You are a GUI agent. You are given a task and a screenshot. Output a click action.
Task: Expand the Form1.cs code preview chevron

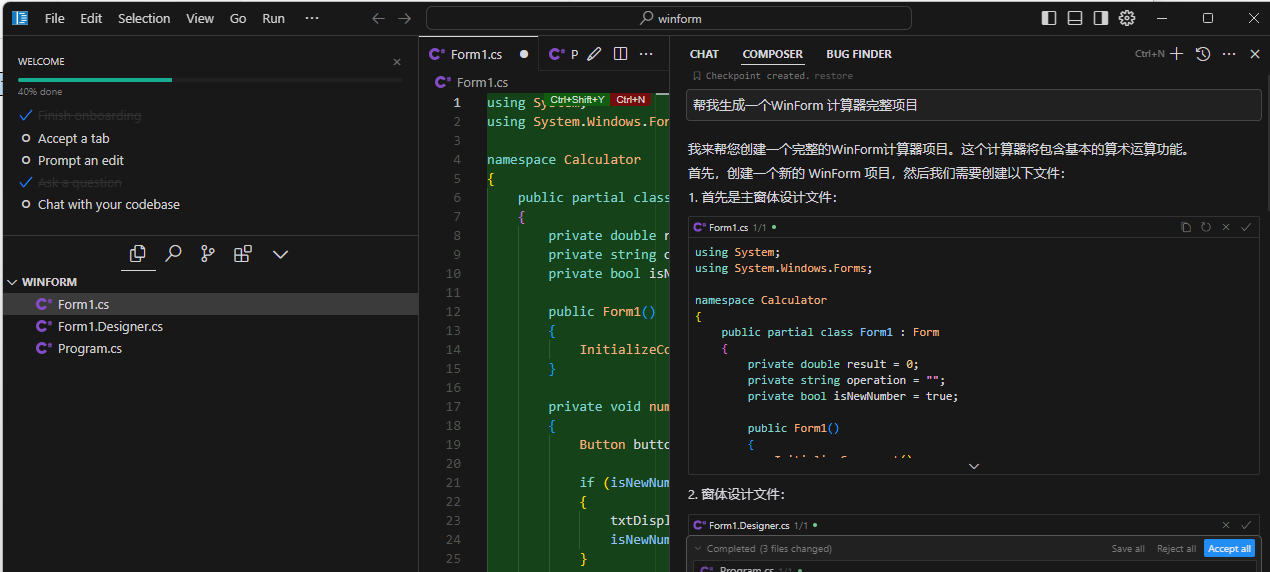(973, 466)
